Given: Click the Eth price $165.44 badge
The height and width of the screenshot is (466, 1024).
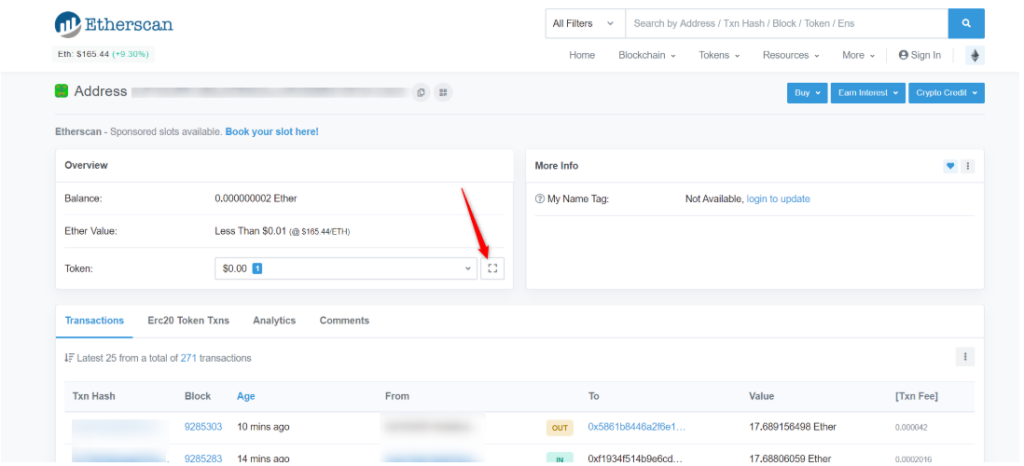Looking at the screenshot, I should coord(103,54).
